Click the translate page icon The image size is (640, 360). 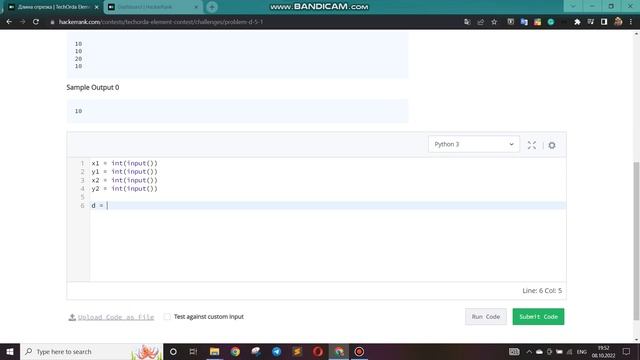pyautogui.click(x=467, y=22)
